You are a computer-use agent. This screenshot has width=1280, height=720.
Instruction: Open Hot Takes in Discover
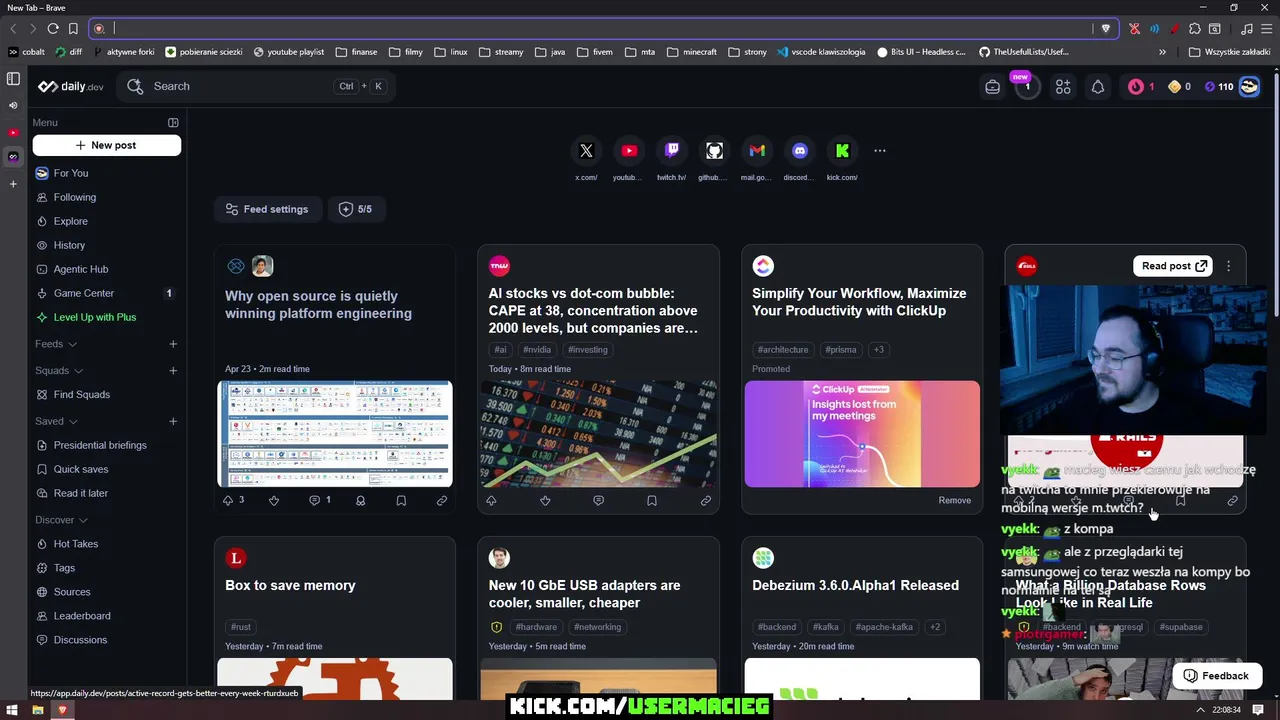(107, 544)
